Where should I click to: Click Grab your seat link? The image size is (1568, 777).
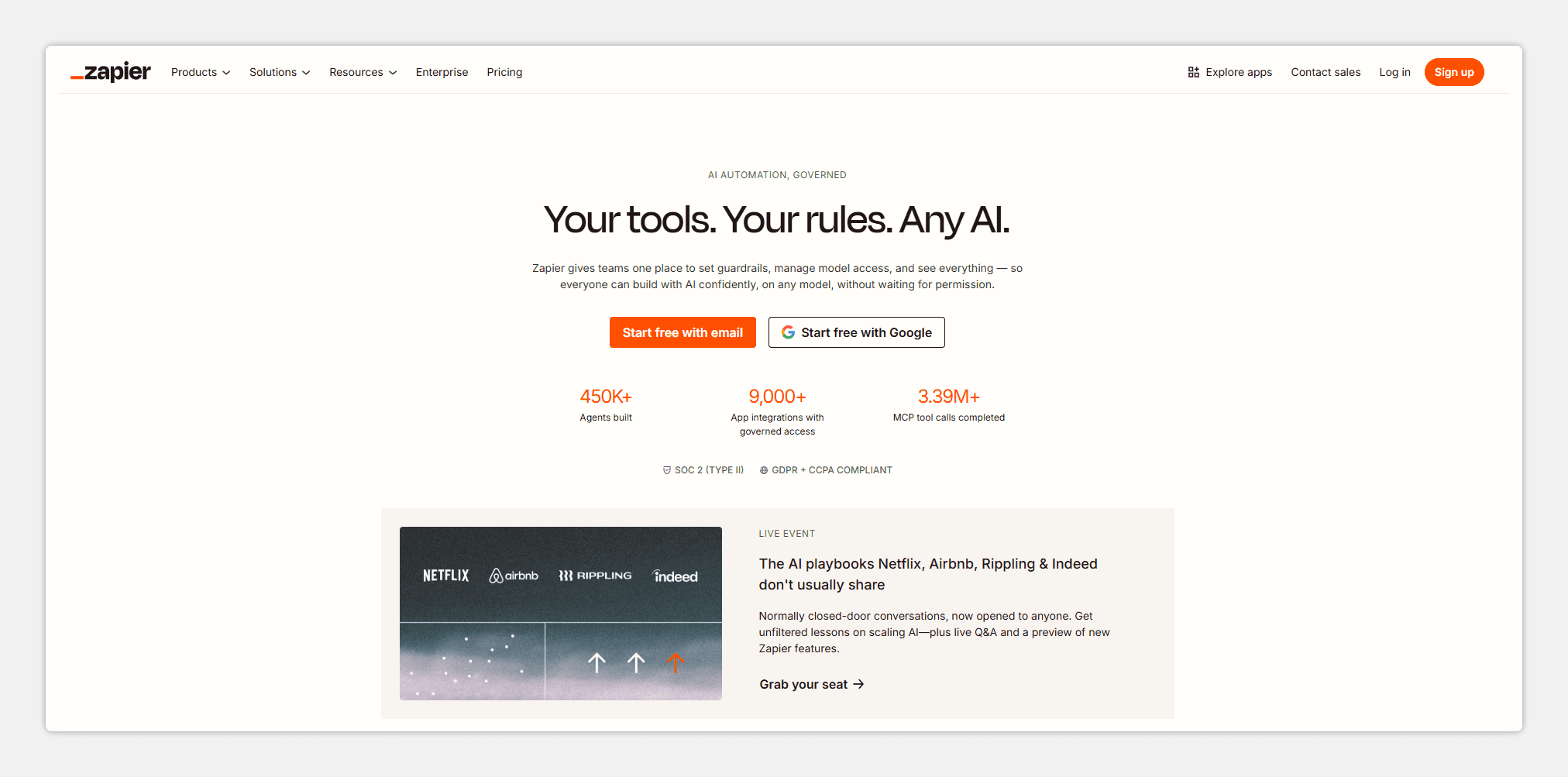(811, 684)
